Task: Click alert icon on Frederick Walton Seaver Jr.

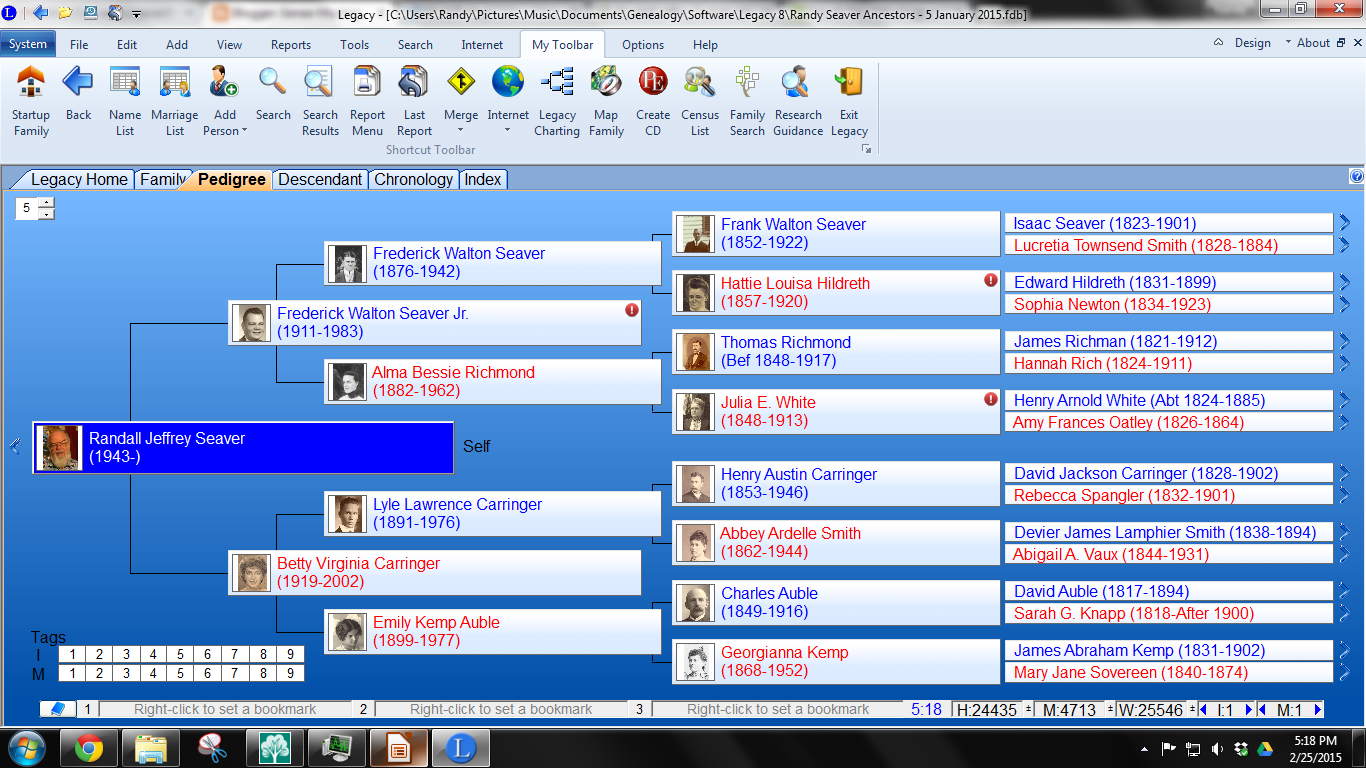Action: [x=632, y=310]
